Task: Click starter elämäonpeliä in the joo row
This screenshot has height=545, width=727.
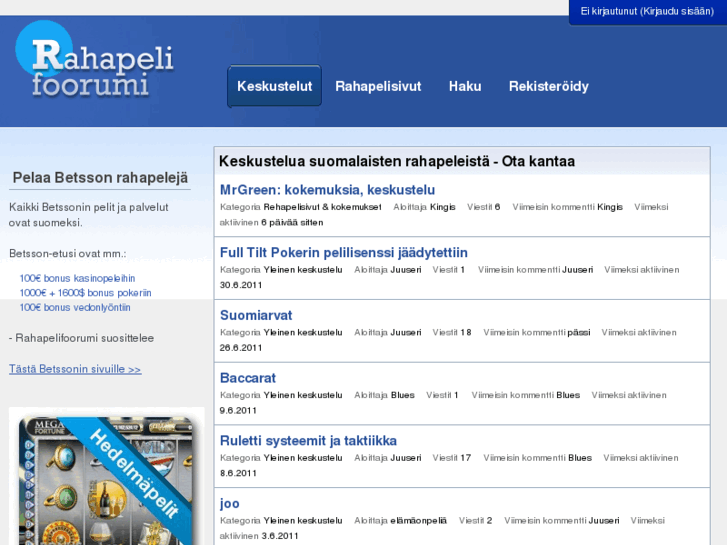Action: click(x=418, y=520)
